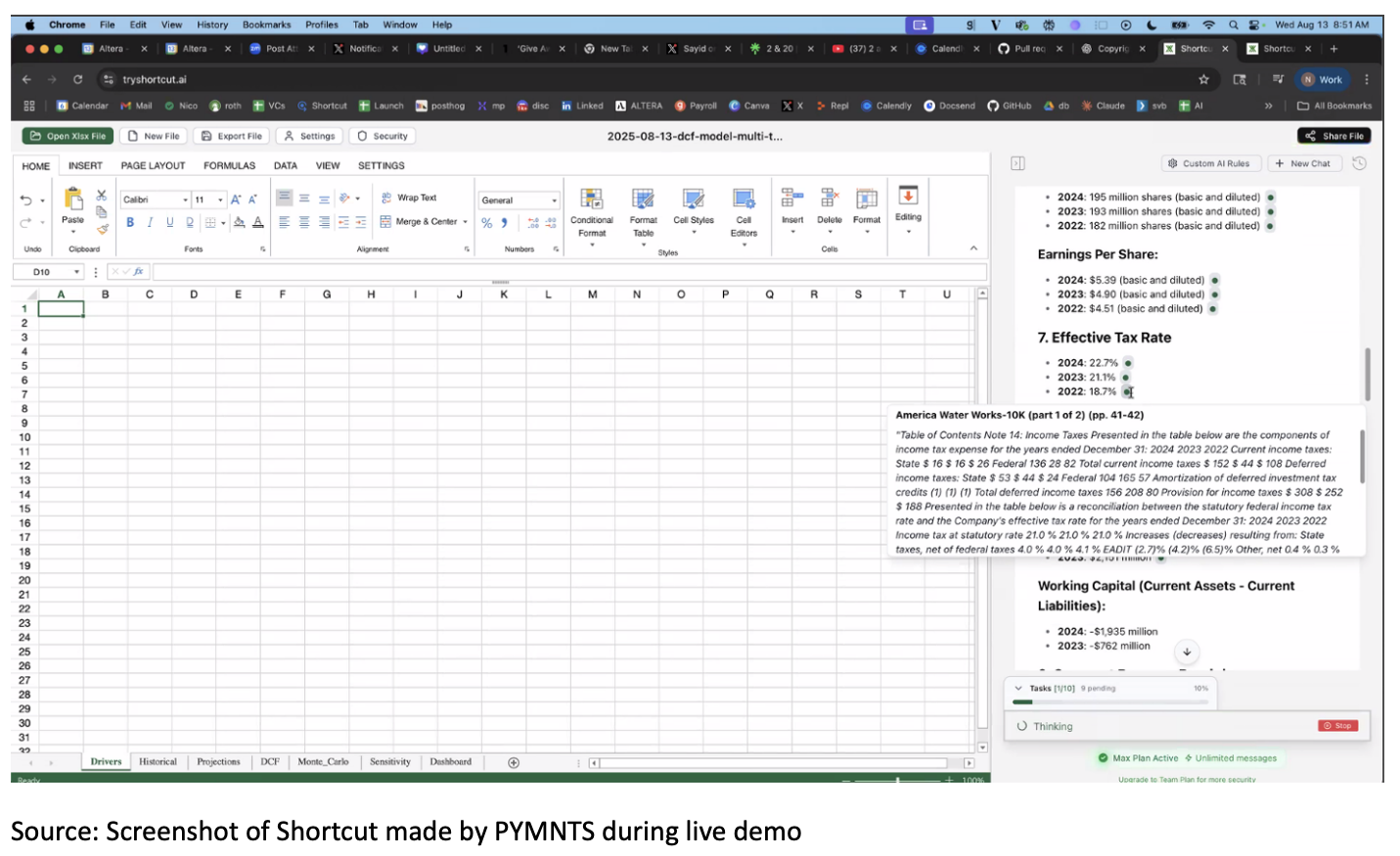Stop the AI thinking process
Viewport: 1400px width, 856px height.
1337,726
